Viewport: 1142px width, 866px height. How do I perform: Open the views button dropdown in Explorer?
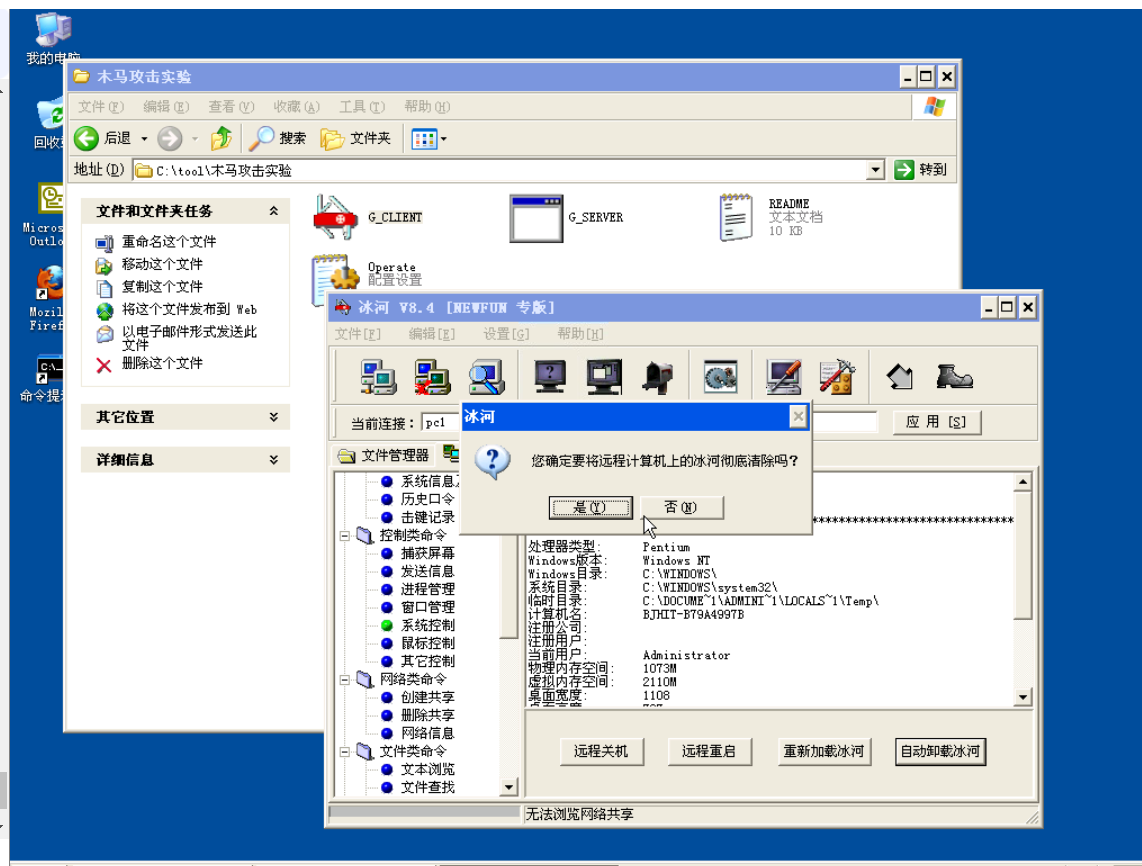(444, 138)
